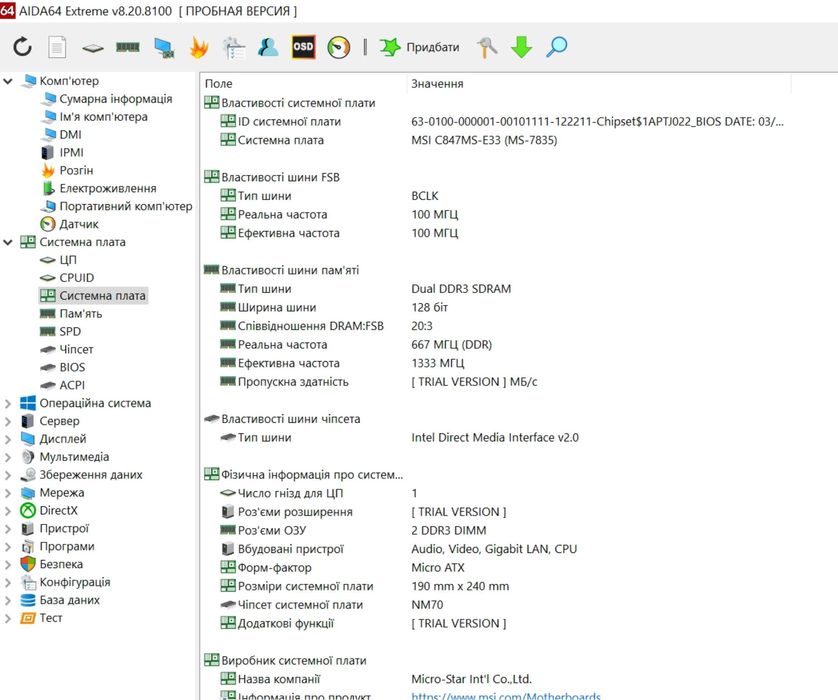Expand the Дисплей tree node
Viewport: 838px width, 700px height.
point(8,439)
